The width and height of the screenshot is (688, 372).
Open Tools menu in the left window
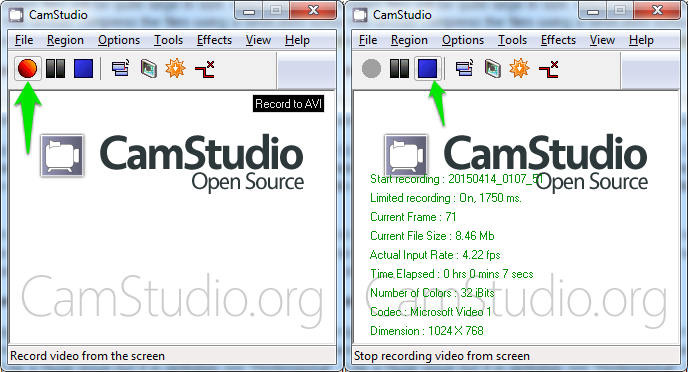[x=168, y=40]
